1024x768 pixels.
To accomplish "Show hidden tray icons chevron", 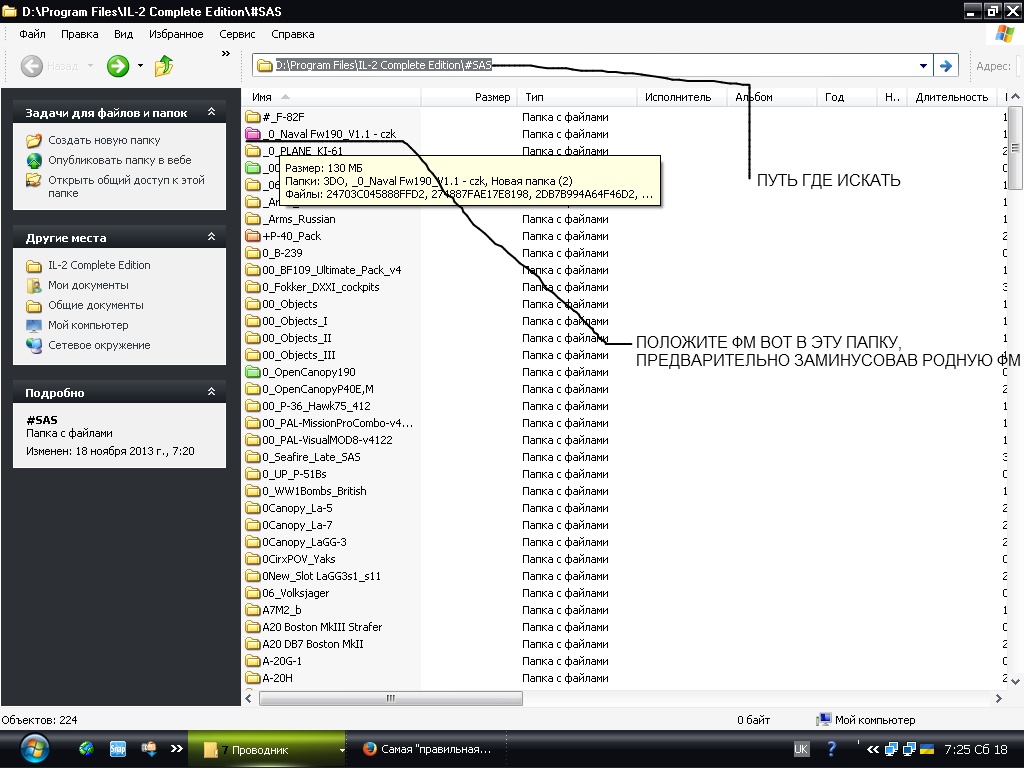I will point(872,749).
